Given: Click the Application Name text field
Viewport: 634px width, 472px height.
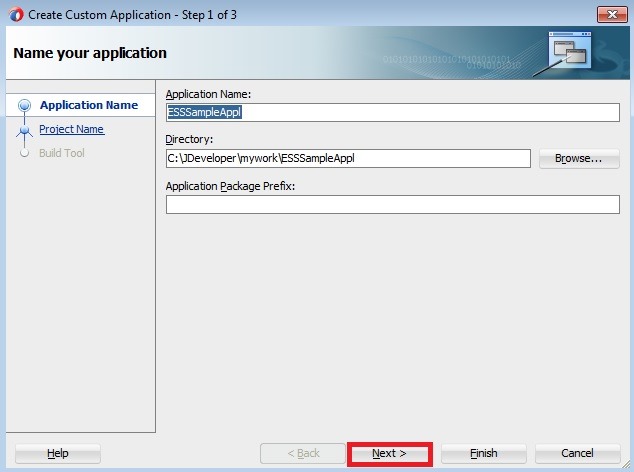Looking at the screenshot, I should 392,113.
